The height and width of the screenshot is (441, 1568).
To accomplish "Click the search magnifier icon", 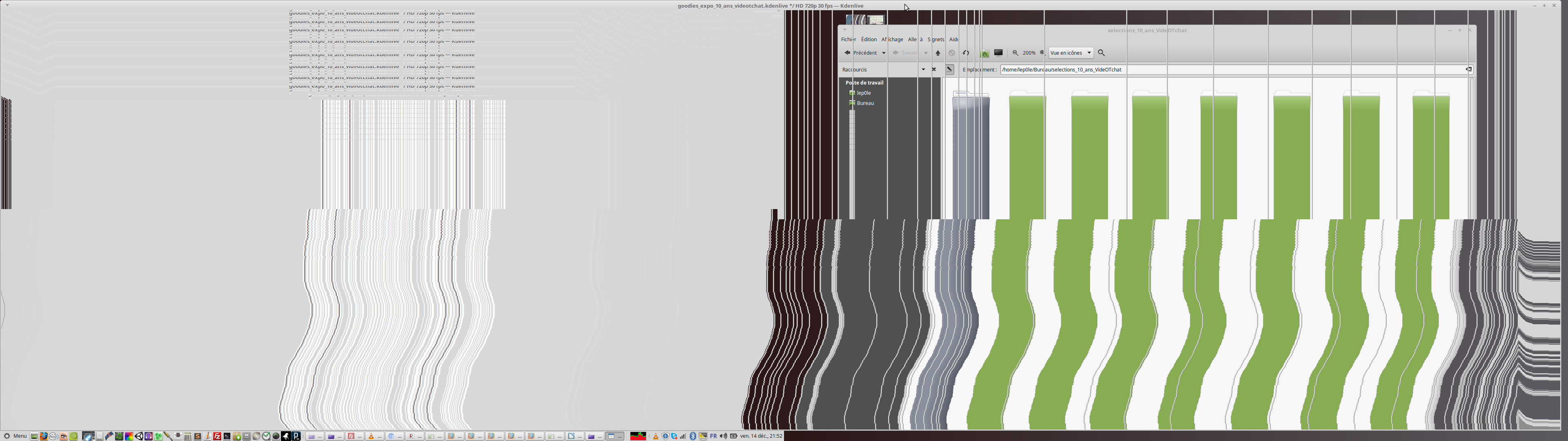I will pyautogui.click(x=1101, y=53).
